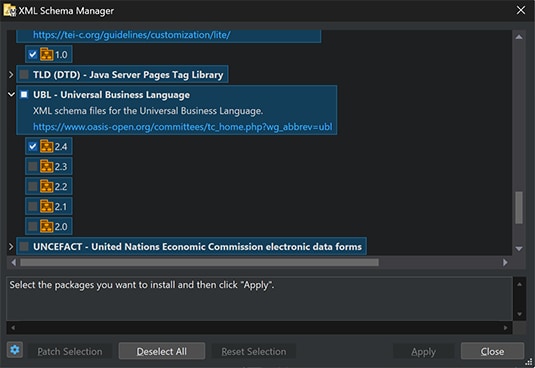
Task: Select the UBL - Universal Business Language title
Action: 111,95
